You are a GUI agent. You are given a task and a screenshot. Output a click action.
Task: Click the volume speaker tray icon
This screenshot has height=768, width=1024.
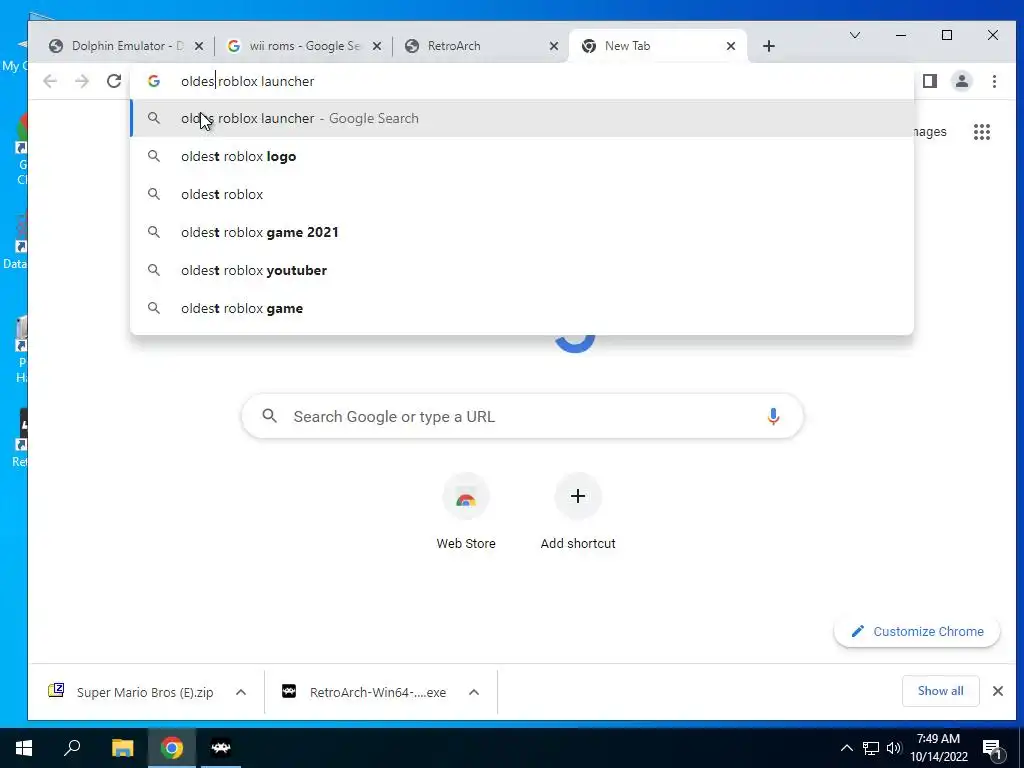point(894,748)
